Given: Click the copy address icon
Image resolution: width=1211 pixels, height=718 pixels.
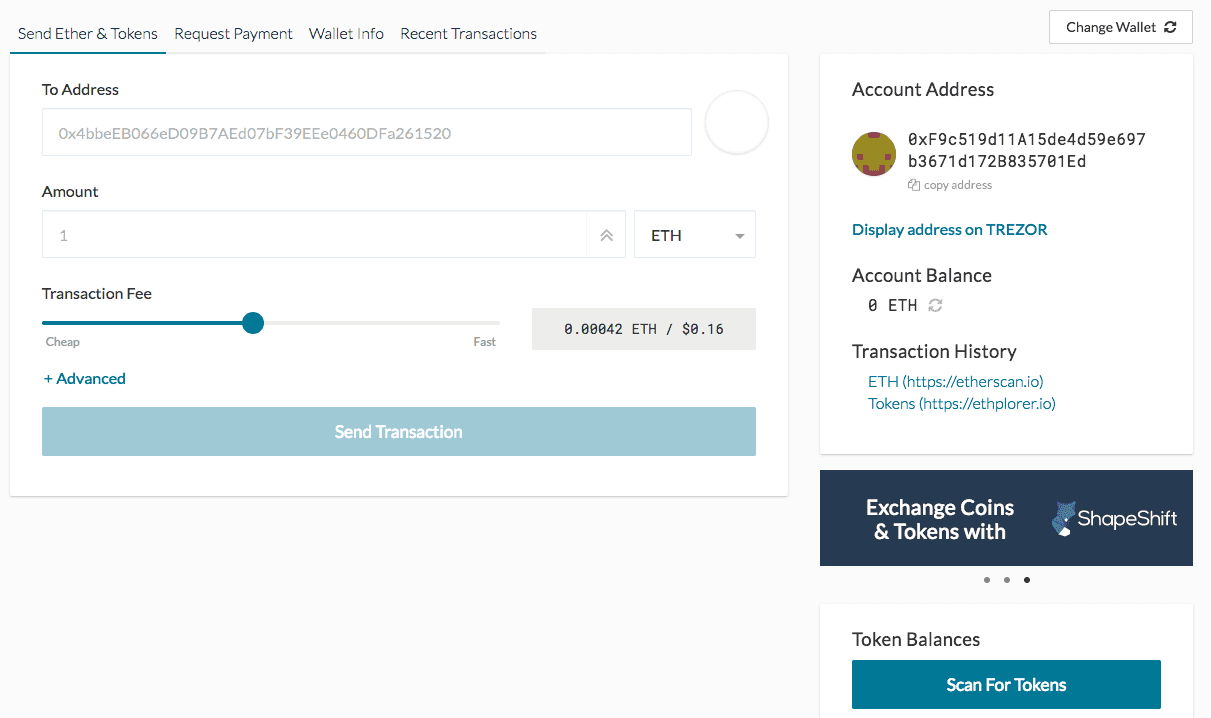Looking at the screenshot, I should (913, 185).
